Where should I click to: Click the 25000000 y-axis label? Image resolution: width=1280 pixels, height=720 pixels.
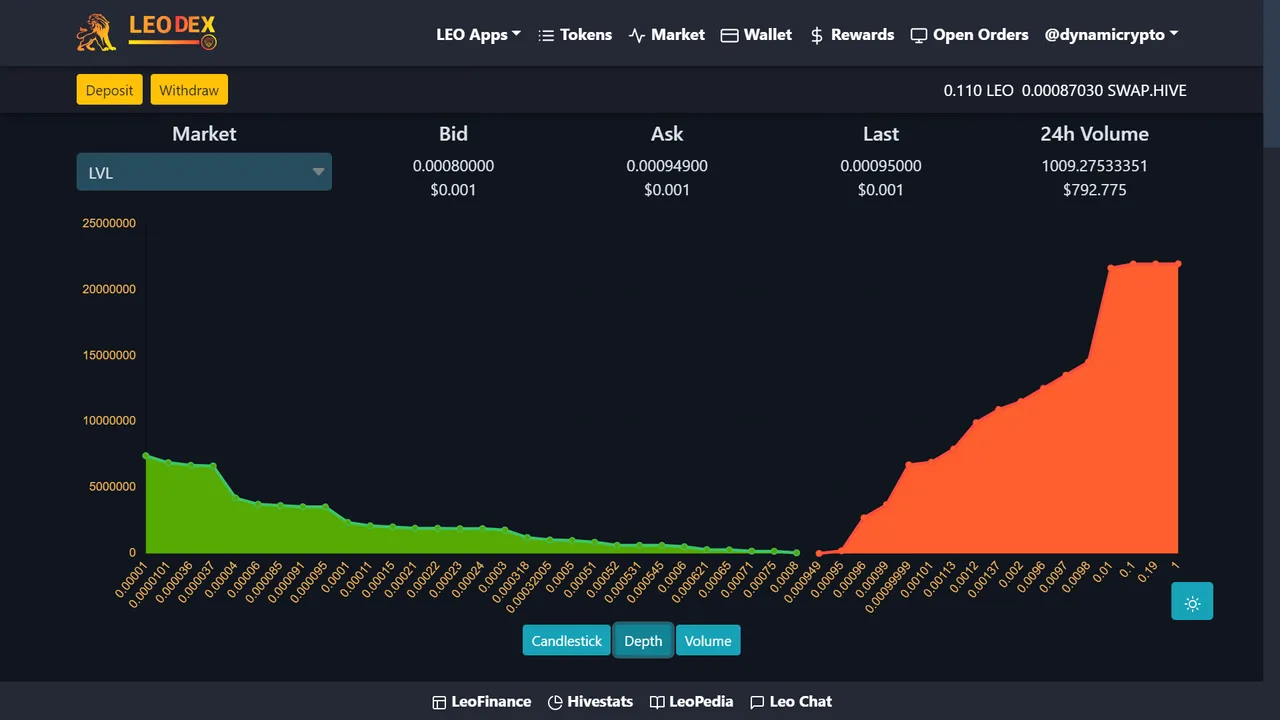pos(109,224)
